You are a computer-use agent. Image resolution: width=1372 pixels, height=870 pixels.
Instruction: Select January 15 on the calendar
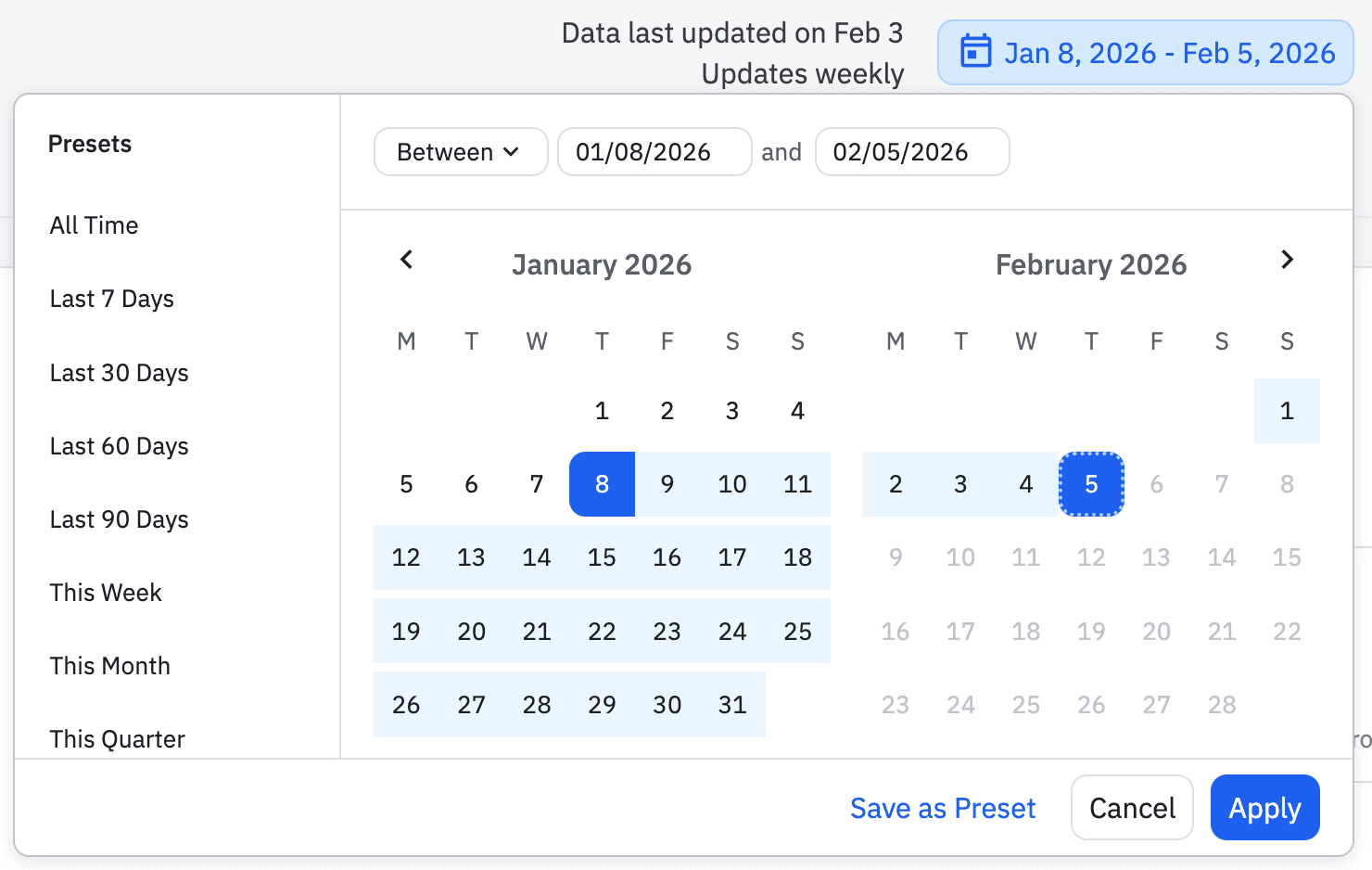(602, 557)
